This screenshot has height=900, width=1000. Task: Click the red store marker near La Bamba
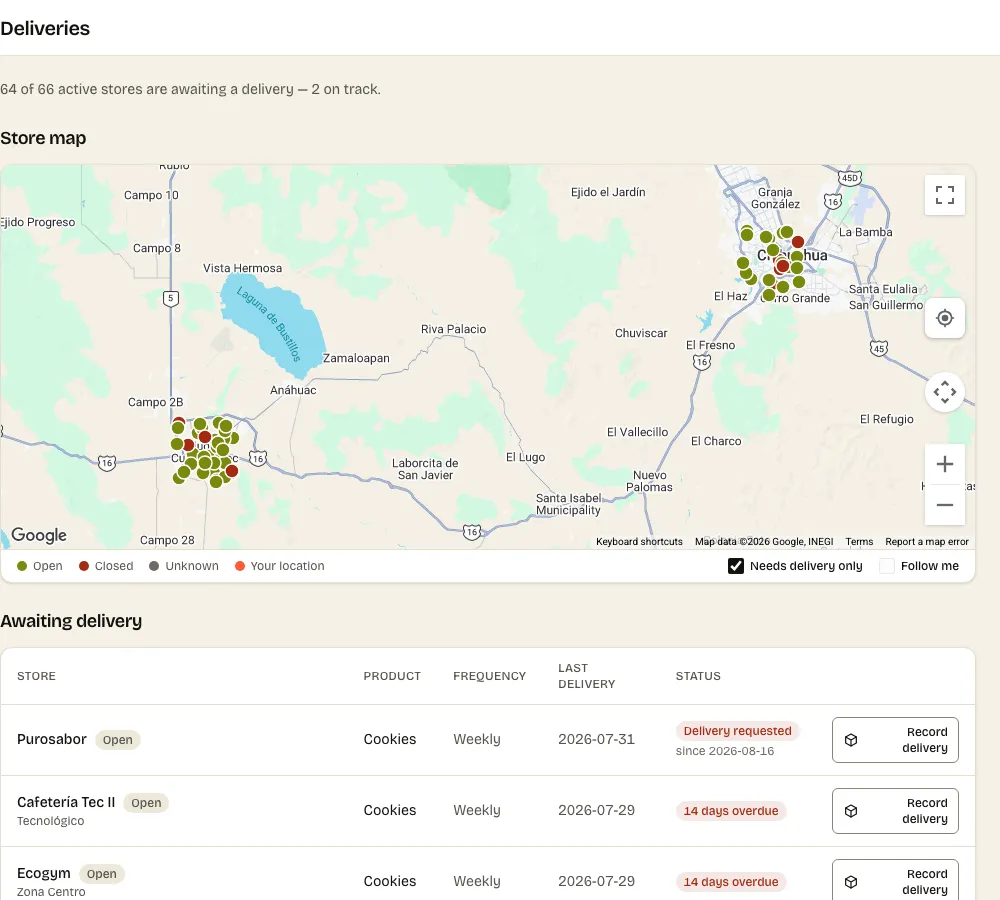(798, 242)
